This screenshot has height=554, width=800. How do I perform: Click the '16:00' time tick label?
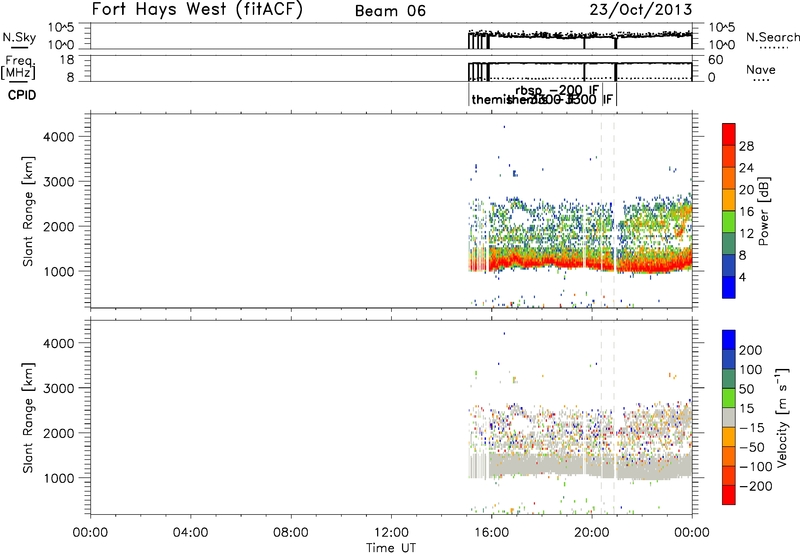pos(492,533)
